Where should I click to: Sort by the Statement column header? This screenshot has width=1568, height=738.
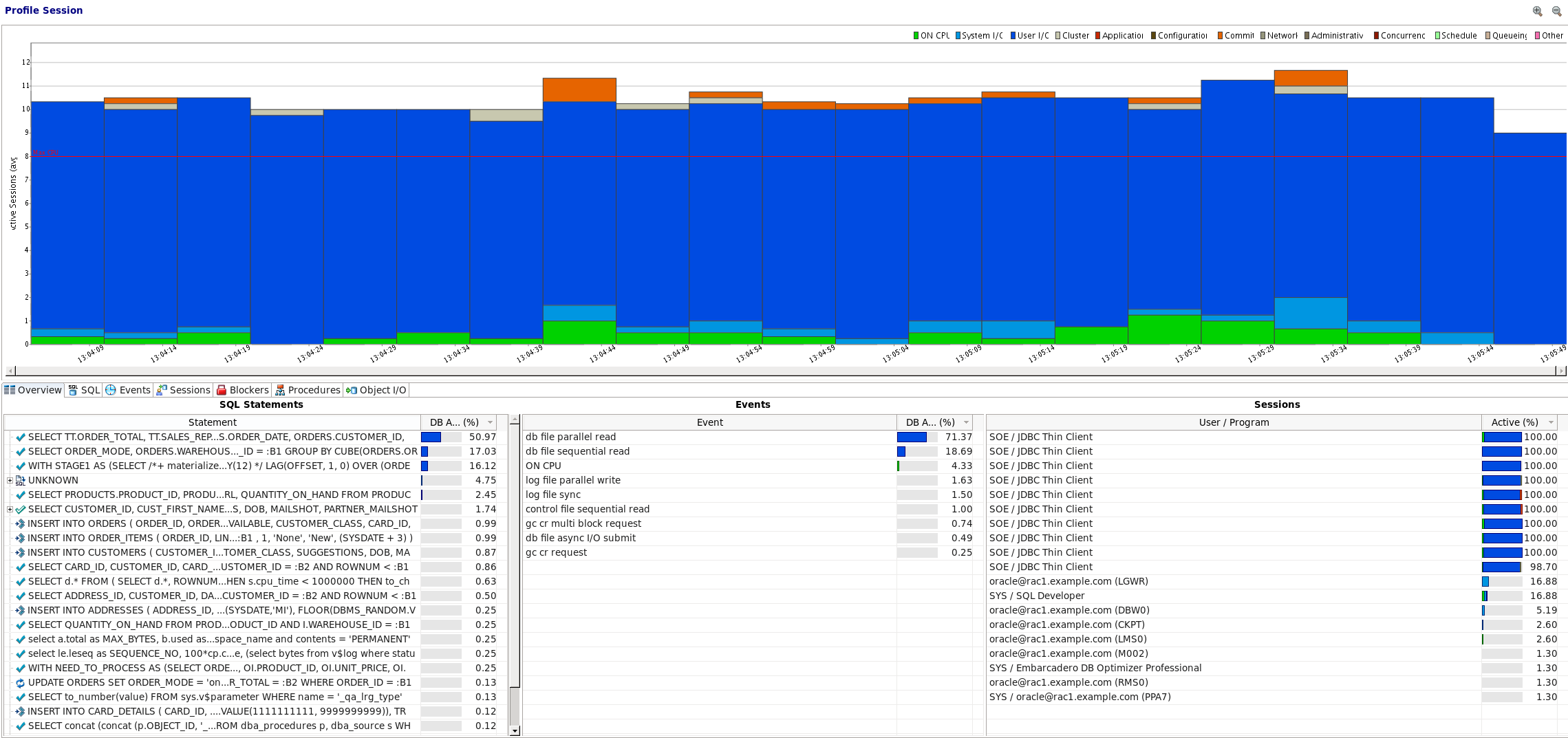212,422
